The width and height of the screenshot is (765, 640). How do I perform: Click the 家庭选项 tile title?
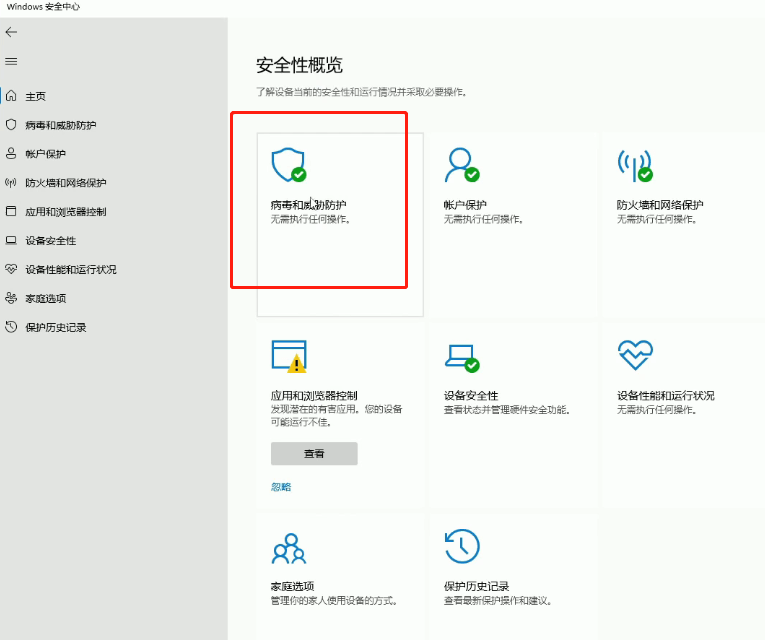point(292,586)
